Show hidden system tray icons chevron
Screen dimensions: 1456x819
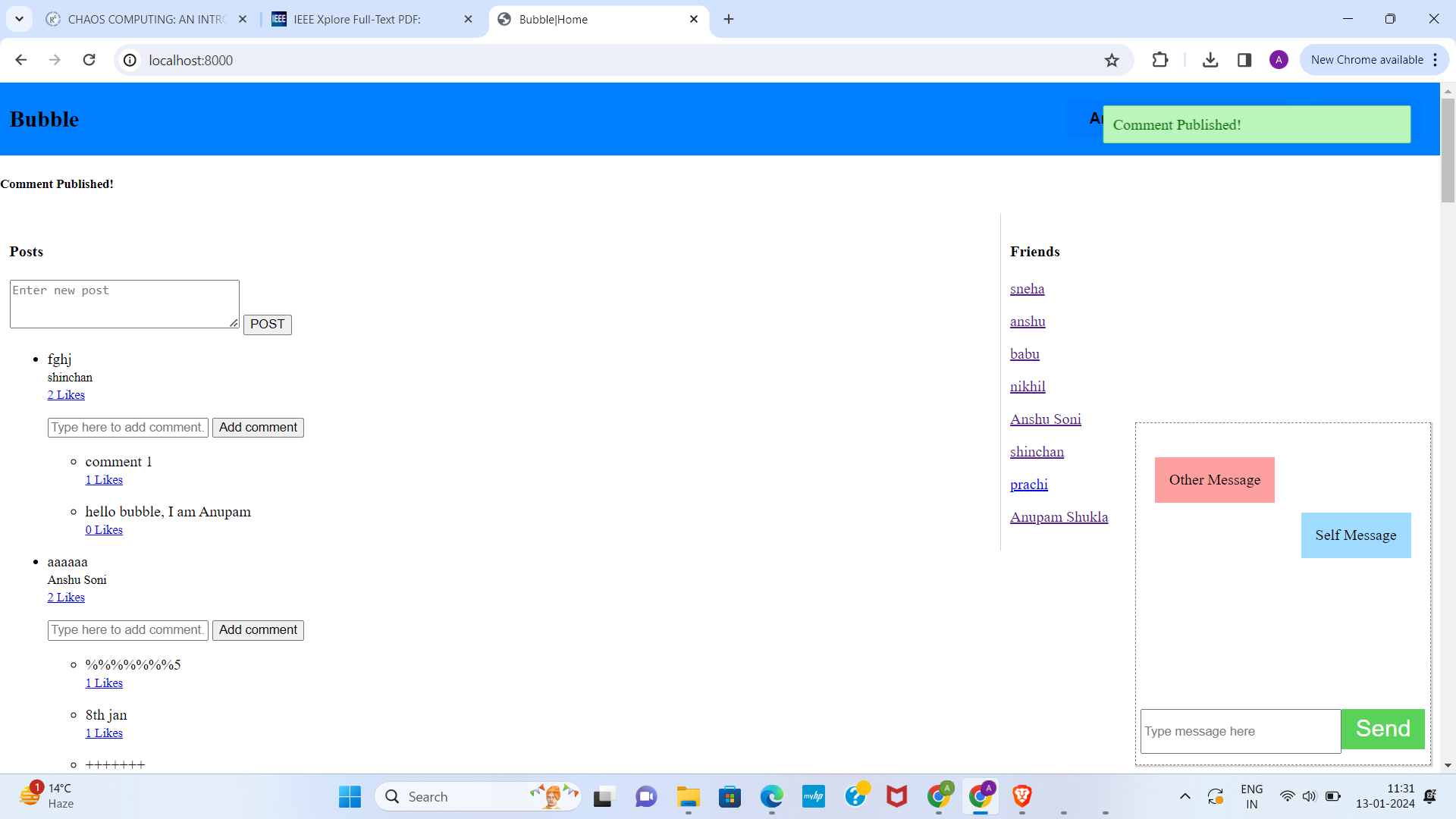pos(1185,796)
